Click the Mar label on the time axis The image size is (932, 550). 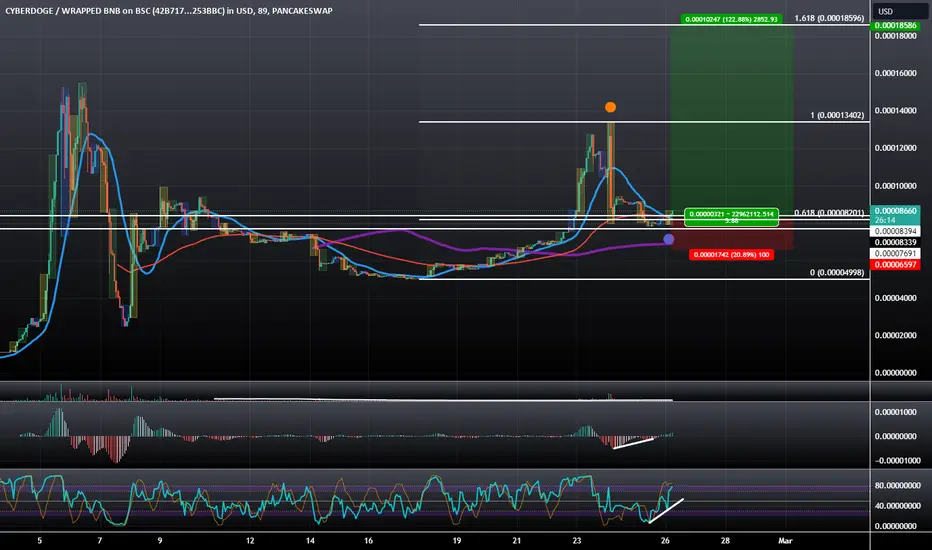(x=785, y=540)
